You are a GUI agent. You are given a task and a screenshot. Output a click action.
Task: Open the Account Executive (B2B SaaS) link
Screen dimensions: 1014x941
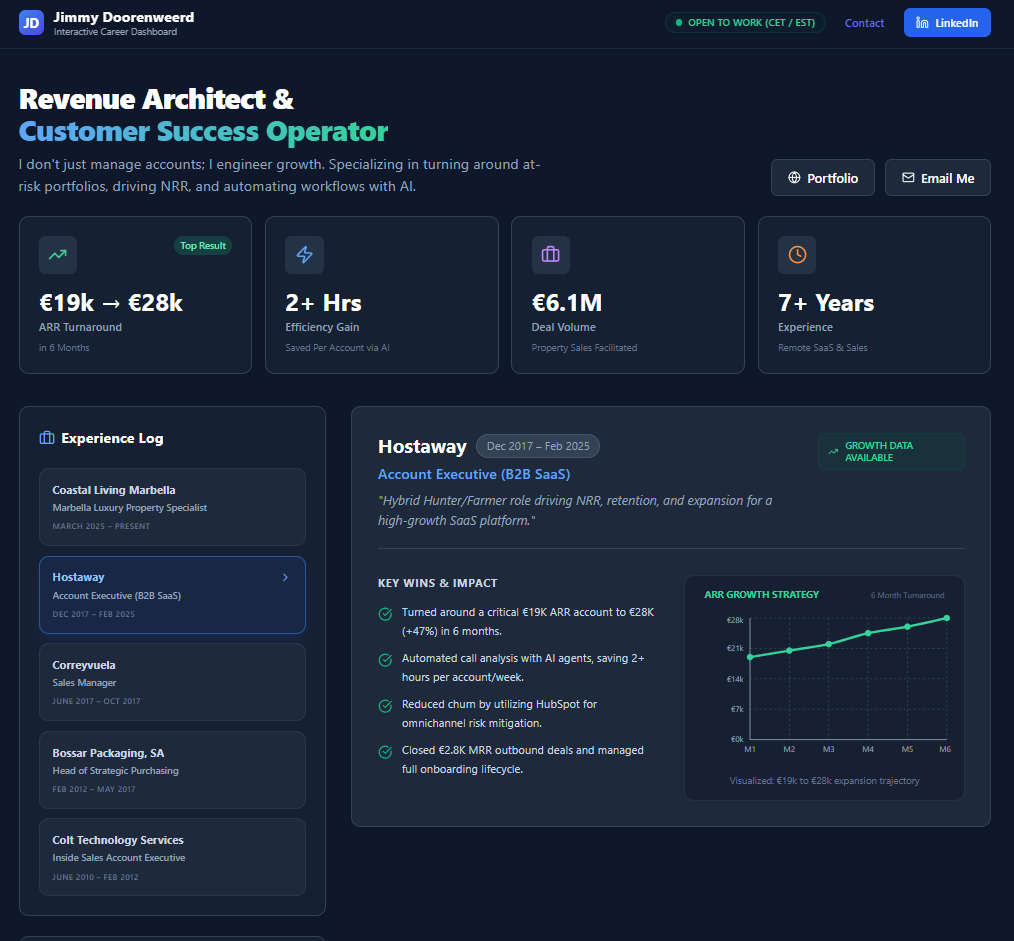point(474,473)
